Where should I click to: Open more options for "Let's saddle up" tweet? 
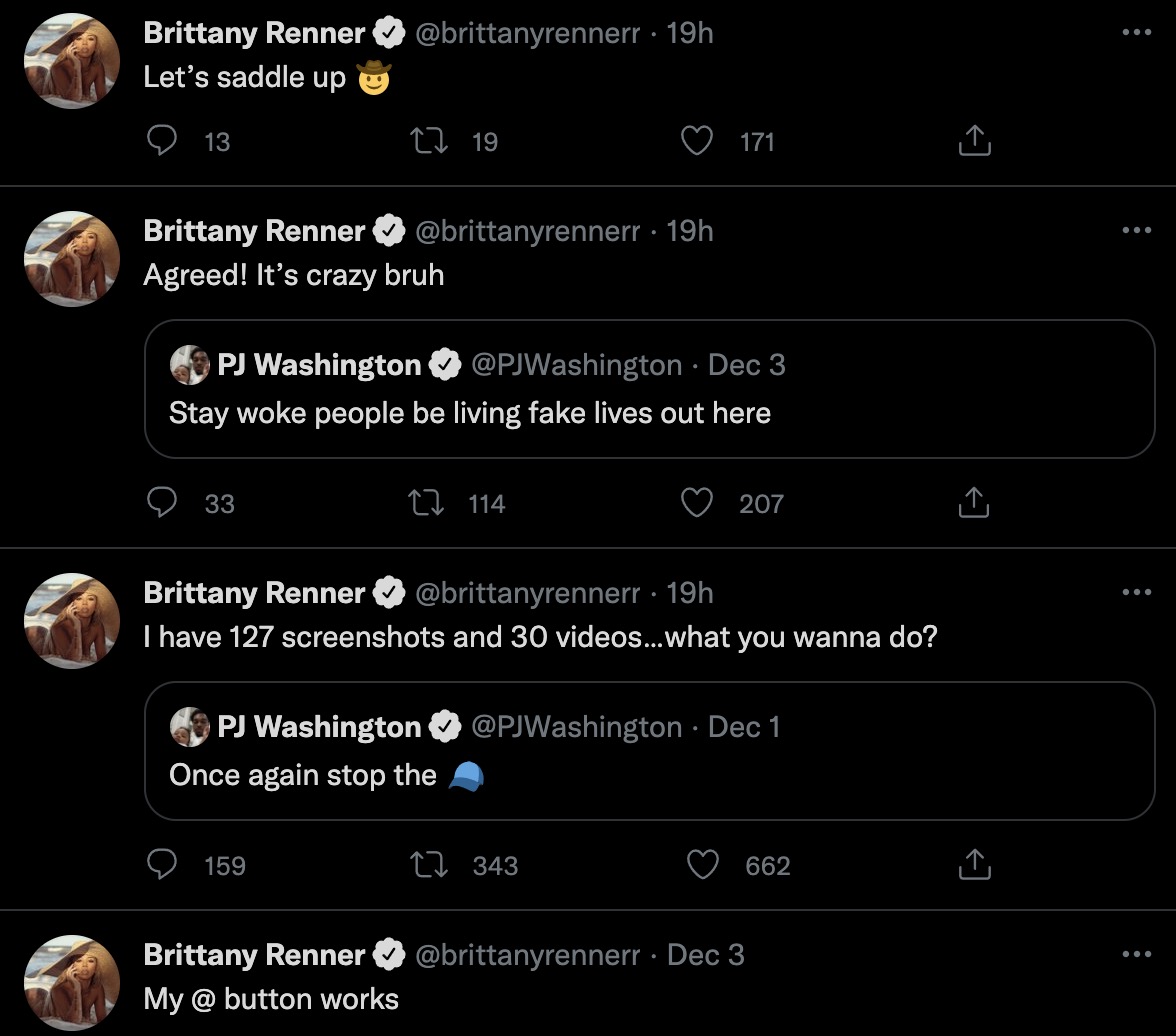[x=1137, y=33]
